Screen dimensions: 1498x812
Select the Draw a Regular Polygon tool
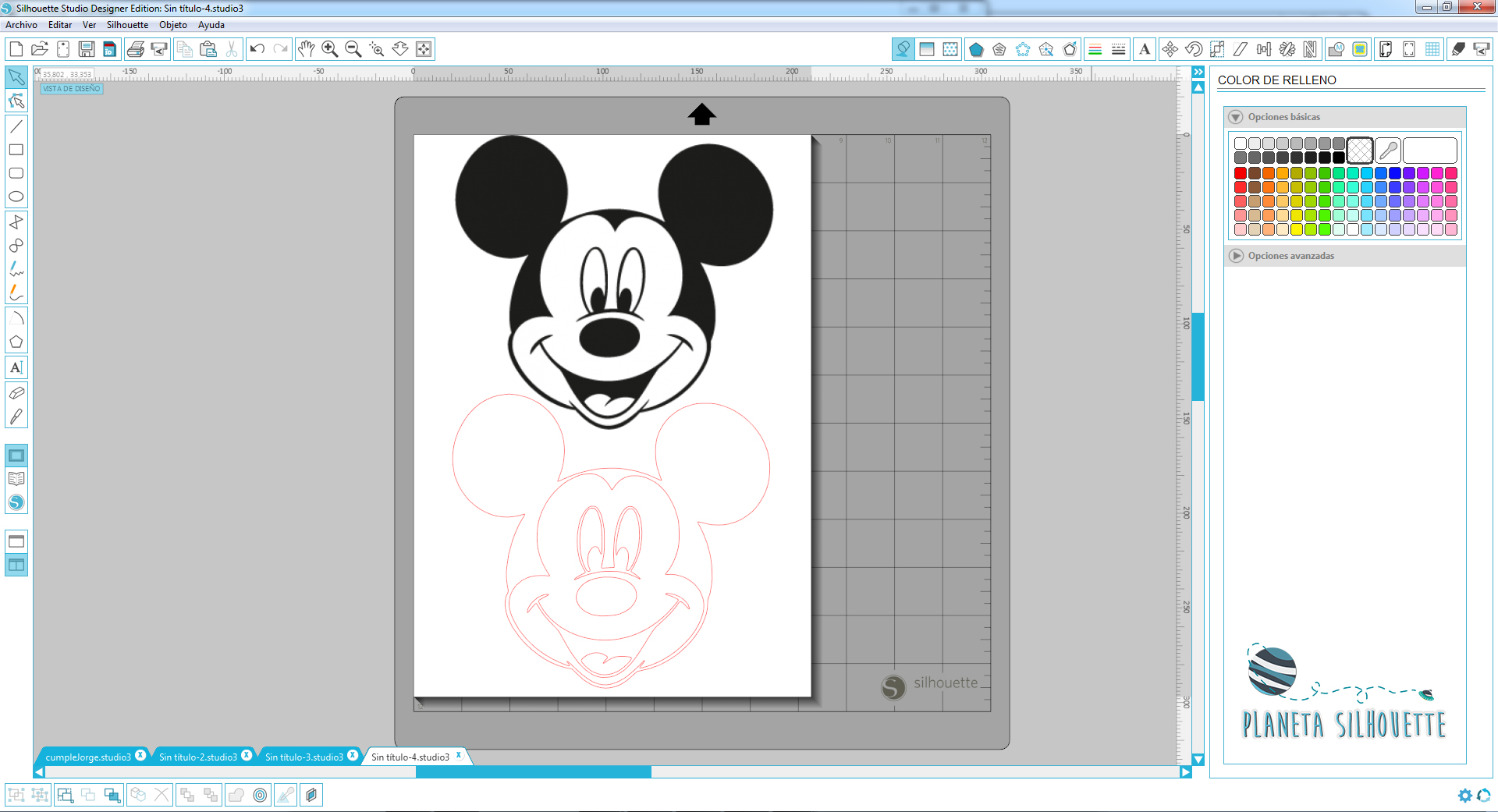click(16, 342)
